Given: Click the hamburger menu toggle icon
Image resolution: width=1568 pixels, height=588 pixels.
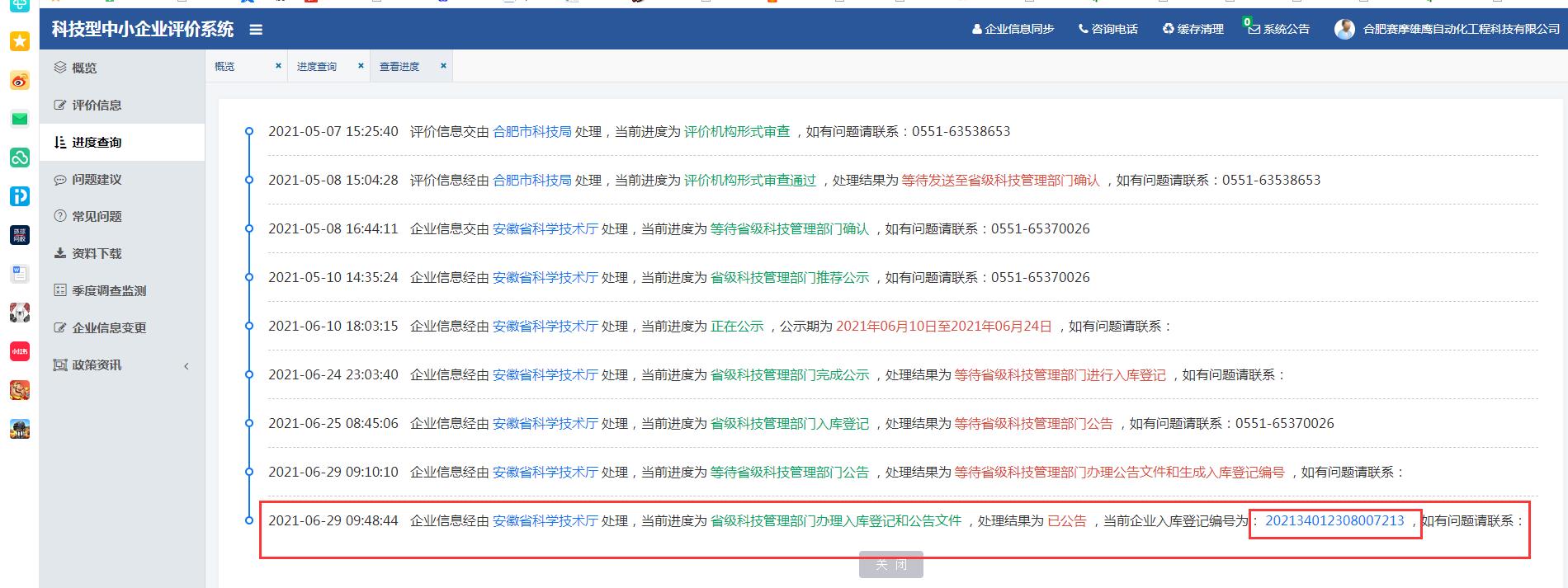Looking at the screenshot, I should [x=256, y=30].
